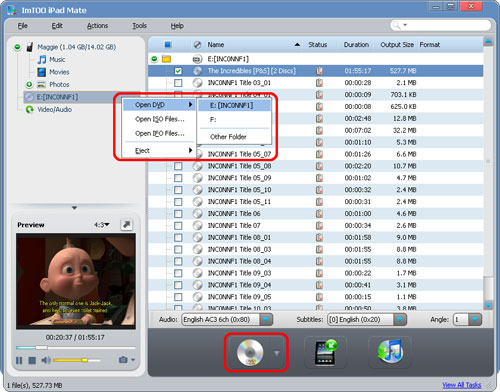Image resolution: width=500 pixels, height=392 pixels.
Task: Open the snapshot options dropdown arrow
Action: 133,360
